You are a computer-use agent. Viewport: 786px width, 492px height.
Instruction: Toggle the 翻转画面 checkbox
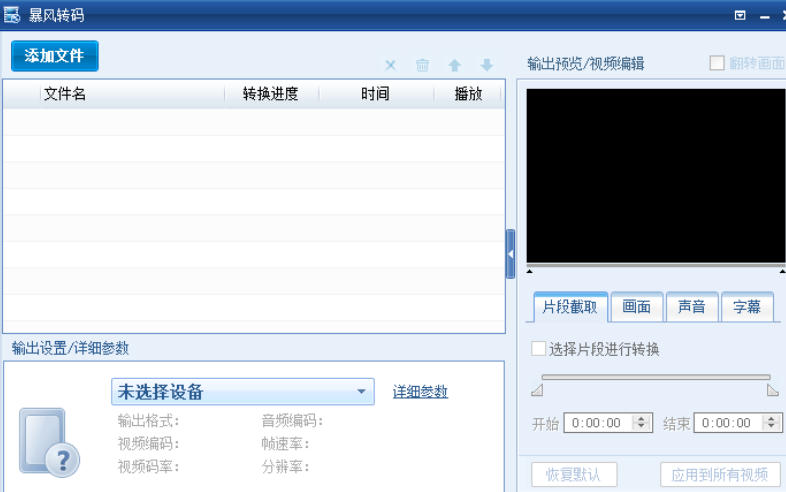[x=717, y=63]
